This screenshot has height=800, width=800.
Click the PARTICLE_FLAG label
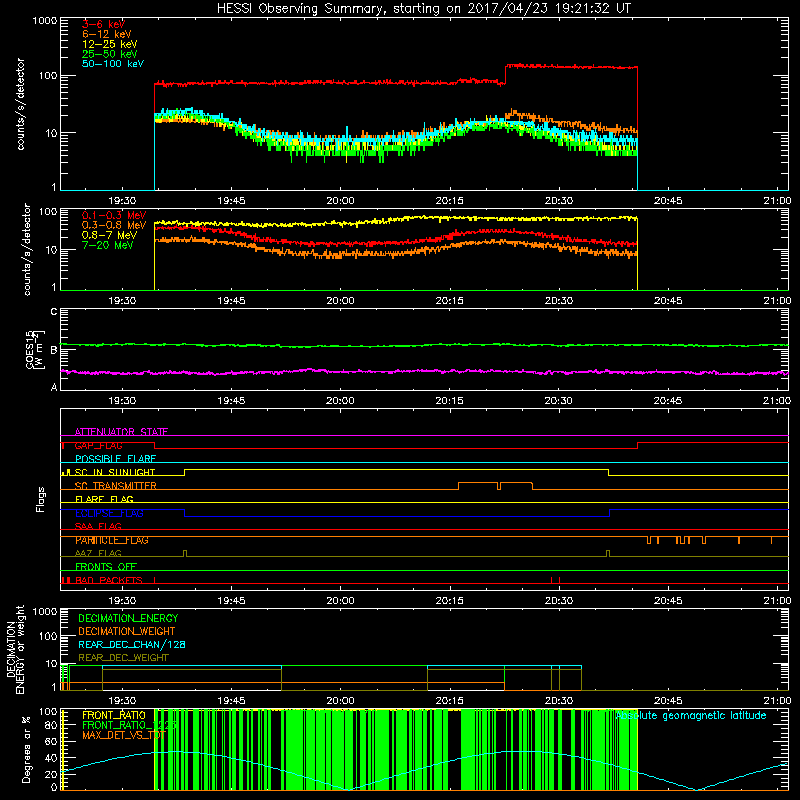click(112, 540)
